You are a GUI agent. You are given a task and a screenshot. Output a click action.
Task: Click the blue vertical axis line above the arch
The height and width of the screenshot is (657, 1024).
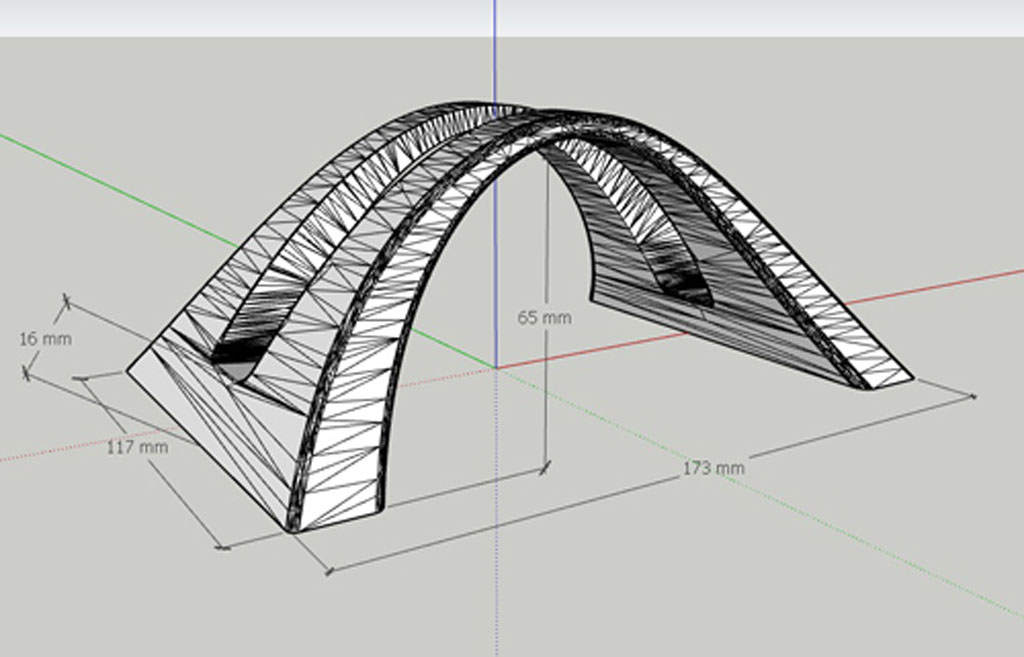(x=494, y=50)
